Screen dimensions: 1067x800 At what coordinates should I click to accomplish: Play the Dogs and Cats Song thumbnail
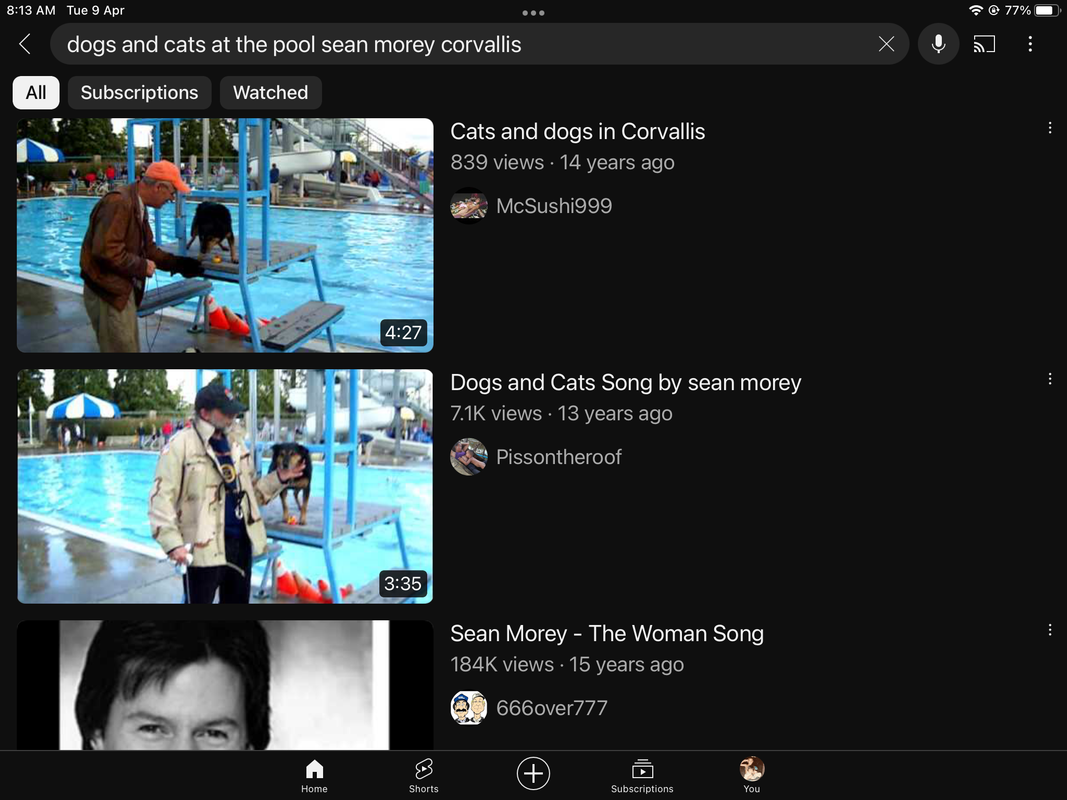[225, 486]
